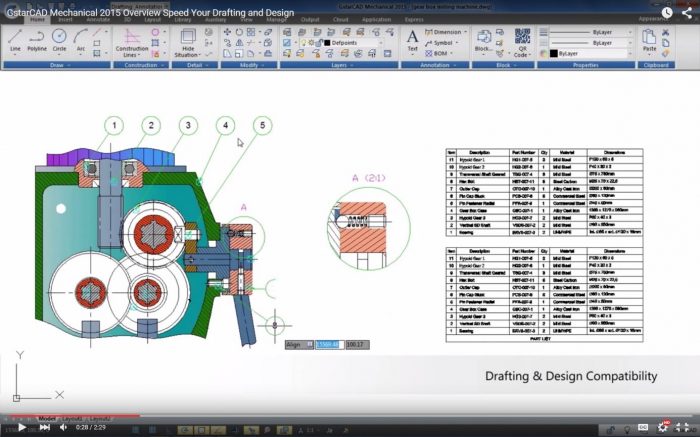Open the Construction Lines tool
Screen dimensions: 700x437
pyautogui.click(x=132, y=42)
